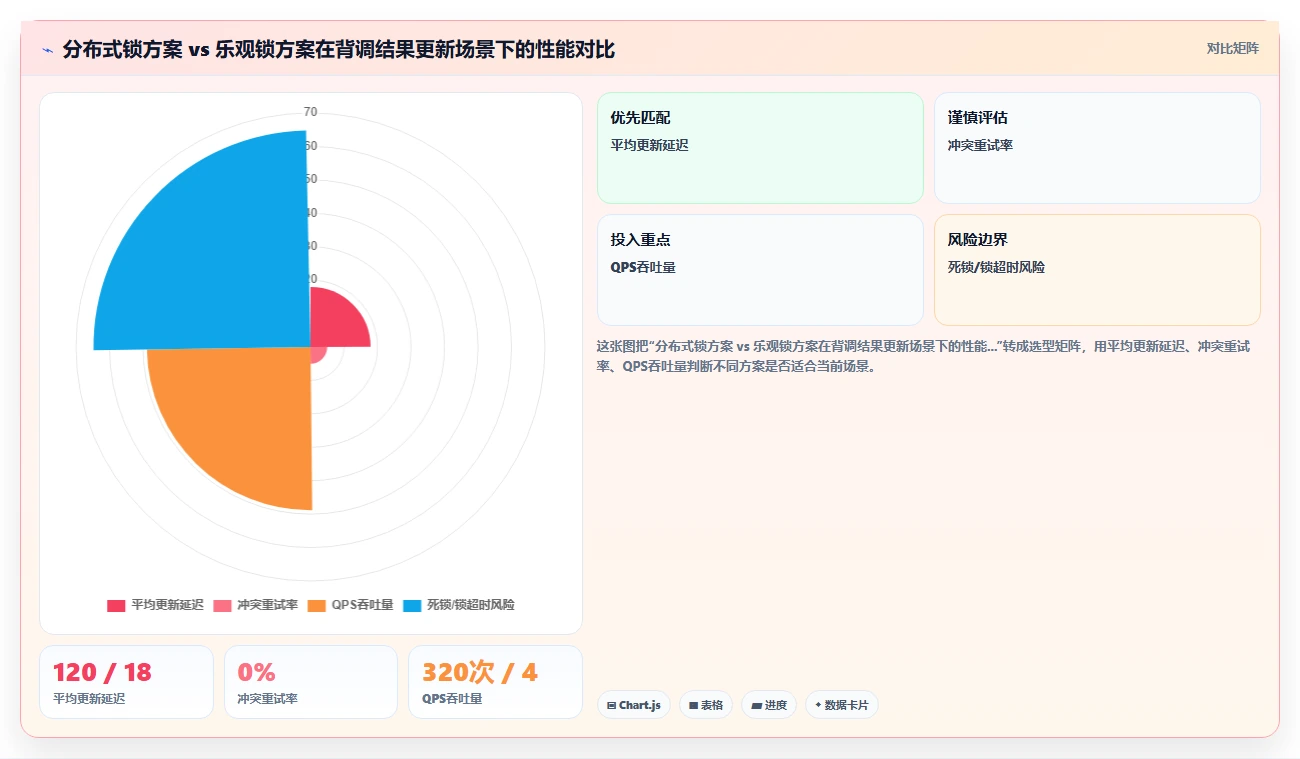Click the 进度 tag icon

click(x=756, y=705)
